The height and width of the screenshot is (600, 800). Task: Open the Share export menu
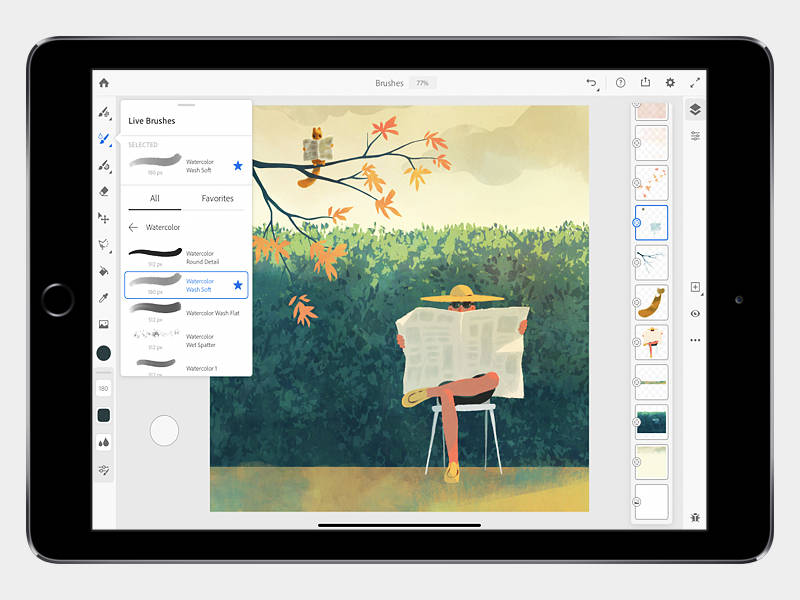[x=645, y=83]
